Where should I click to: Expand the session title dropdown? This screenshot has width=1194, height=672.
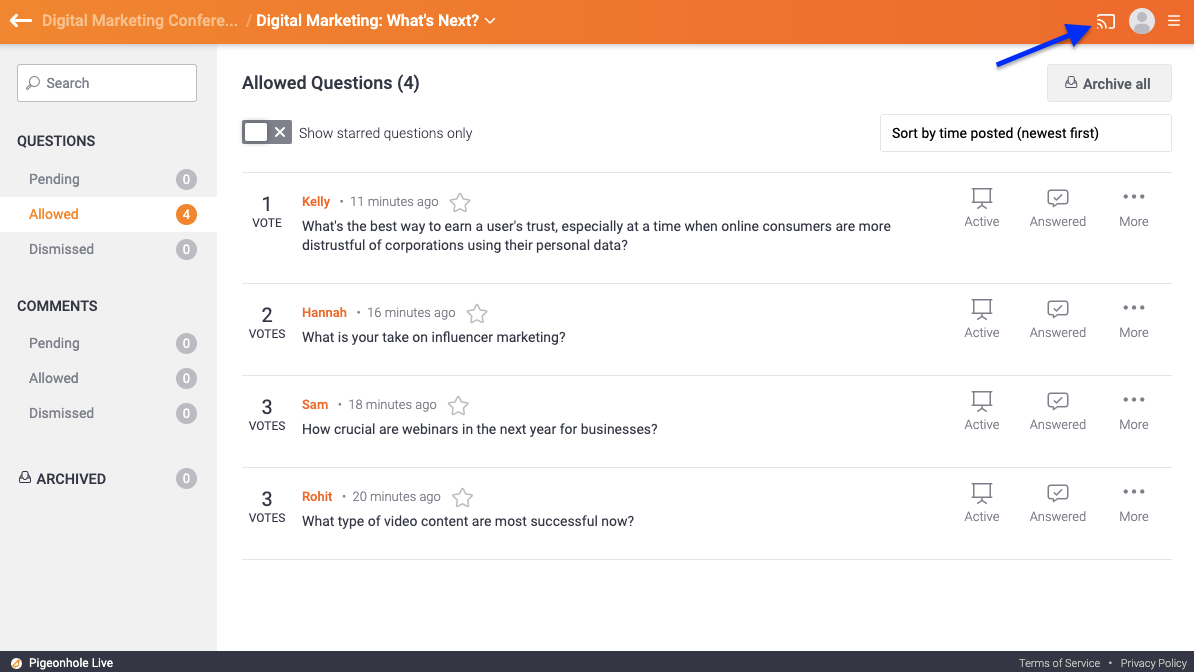point(490,21)
